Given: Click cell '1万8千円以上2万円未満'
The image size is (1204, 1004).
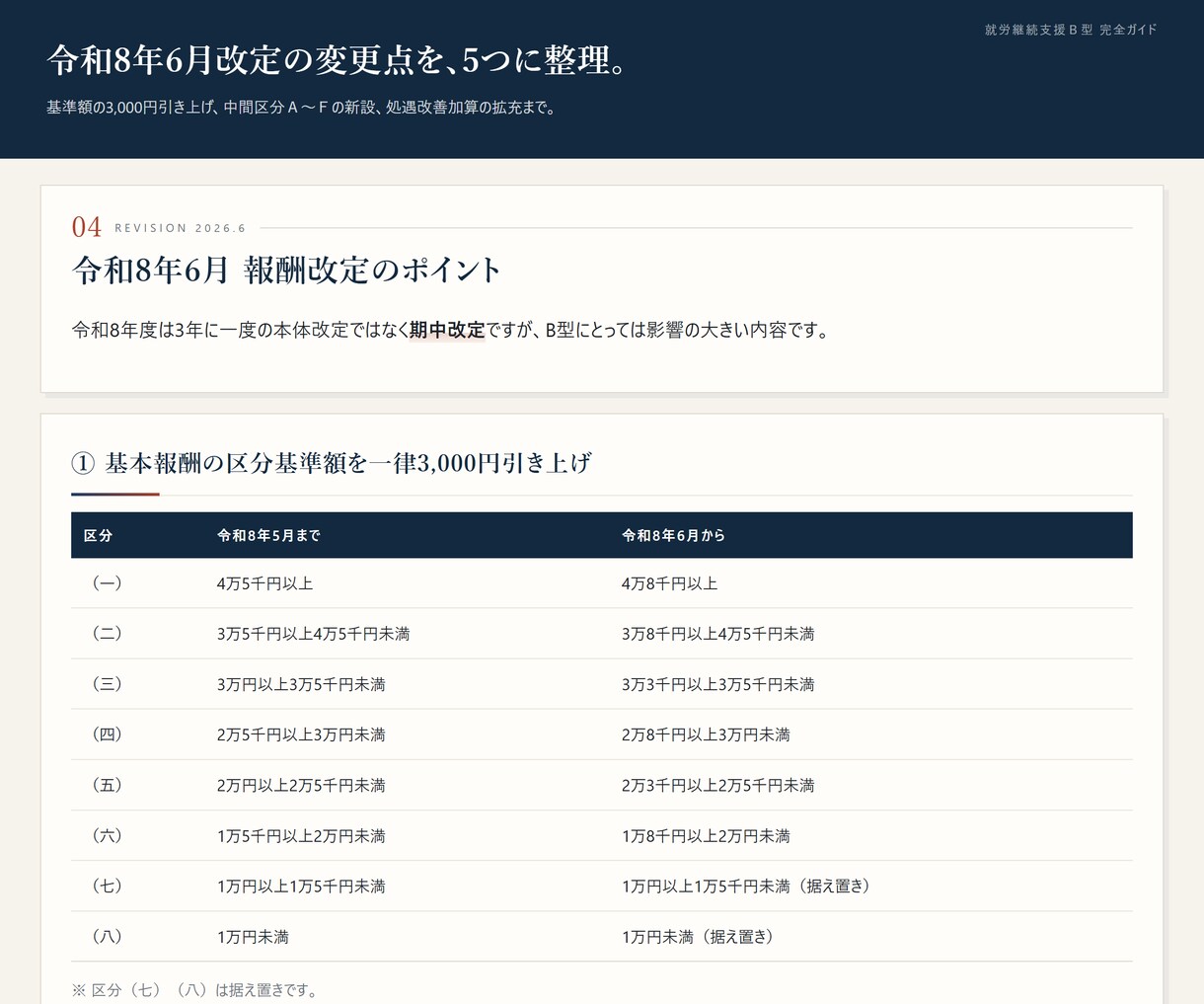Looking at the screenshot, I should pos(706,836).
